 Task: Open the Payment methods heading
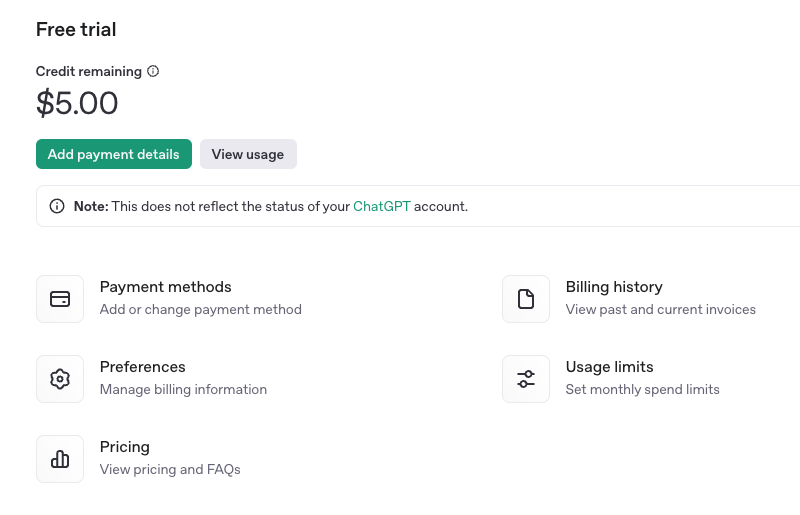click(x=165, y=287)
